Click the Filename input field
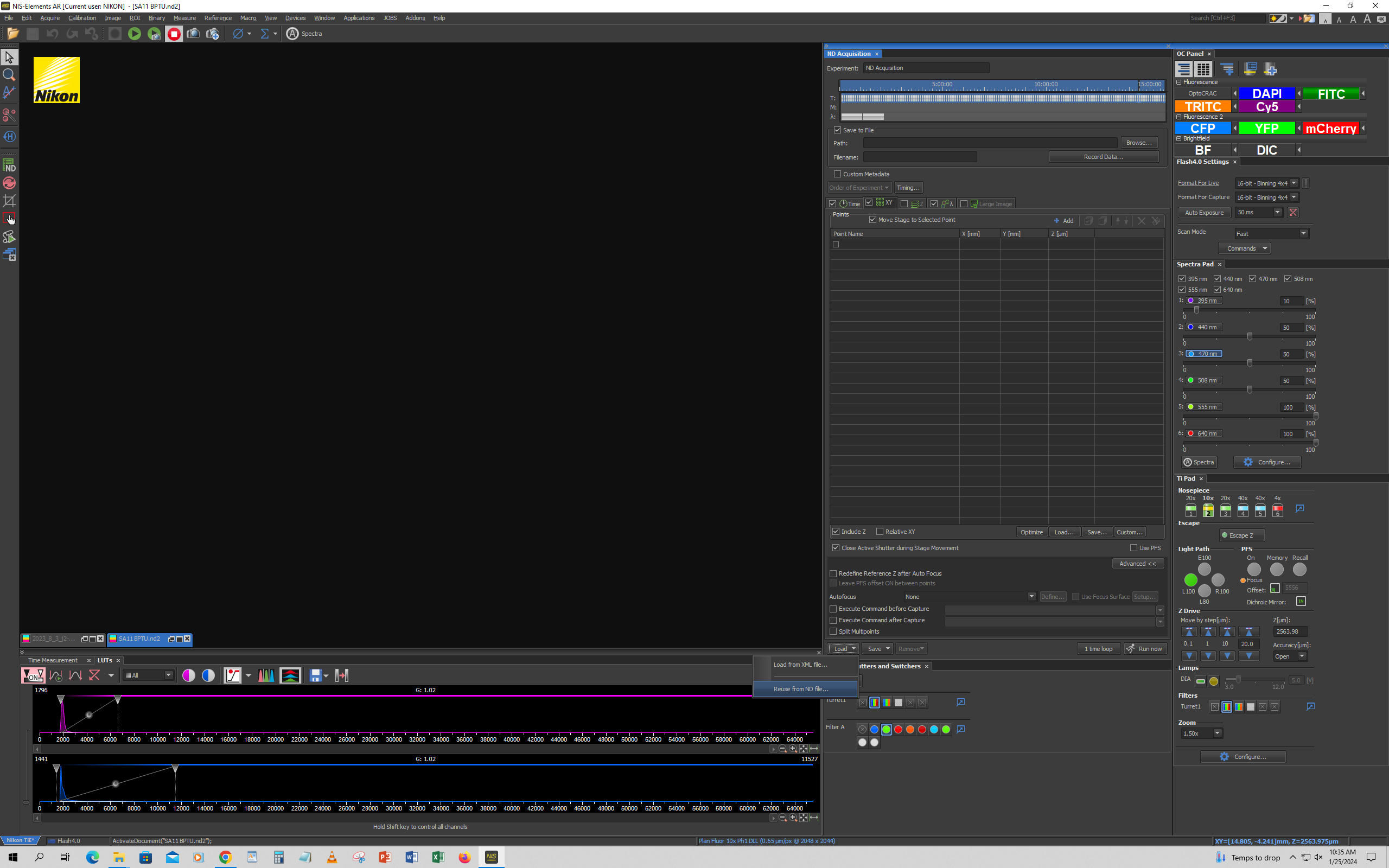Viewport: 1389px width, 868px height. pyautogui.click(x=920, y=157)
